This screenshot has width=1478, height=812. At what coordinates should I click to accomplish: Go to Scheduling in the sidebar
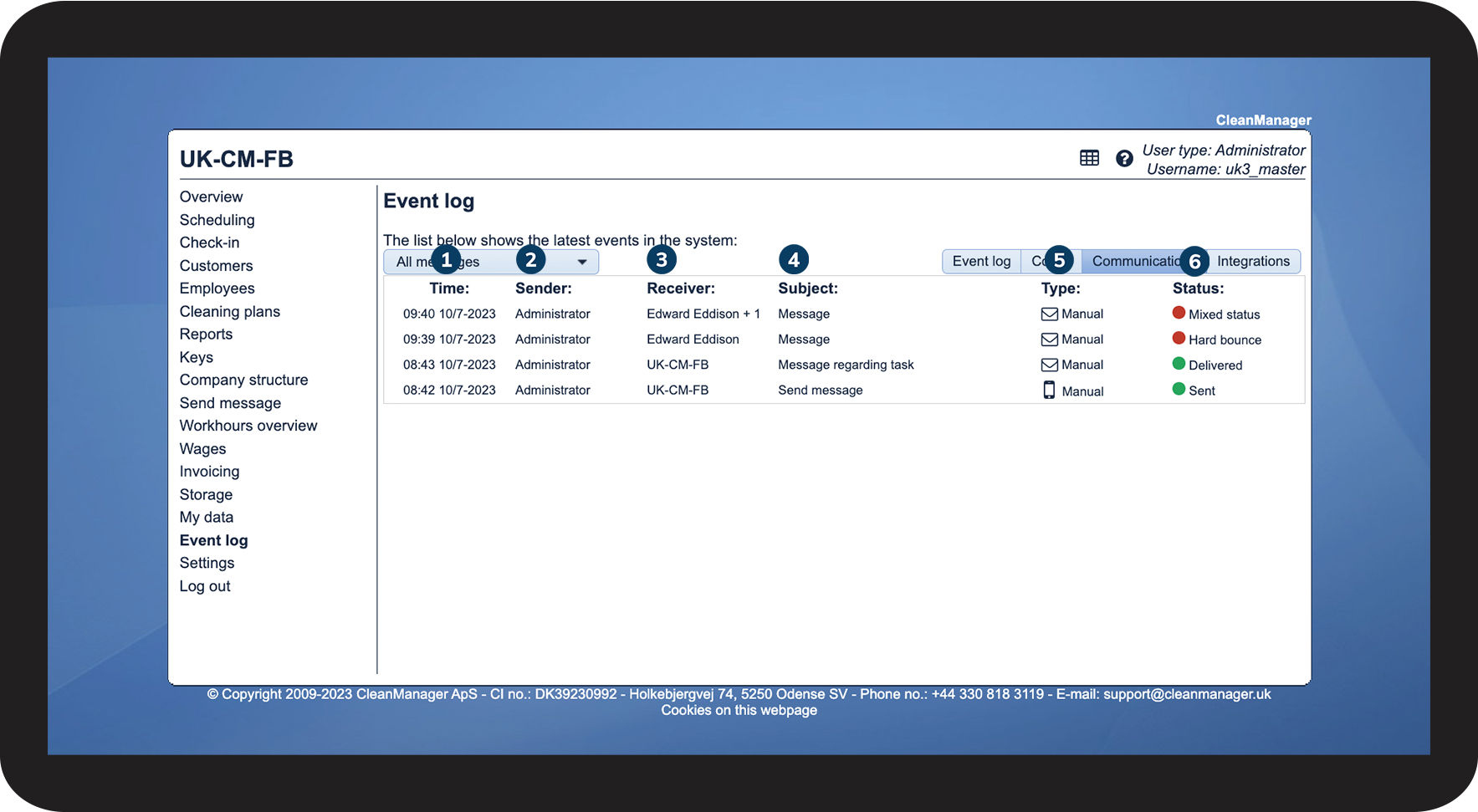click(217, 220)
